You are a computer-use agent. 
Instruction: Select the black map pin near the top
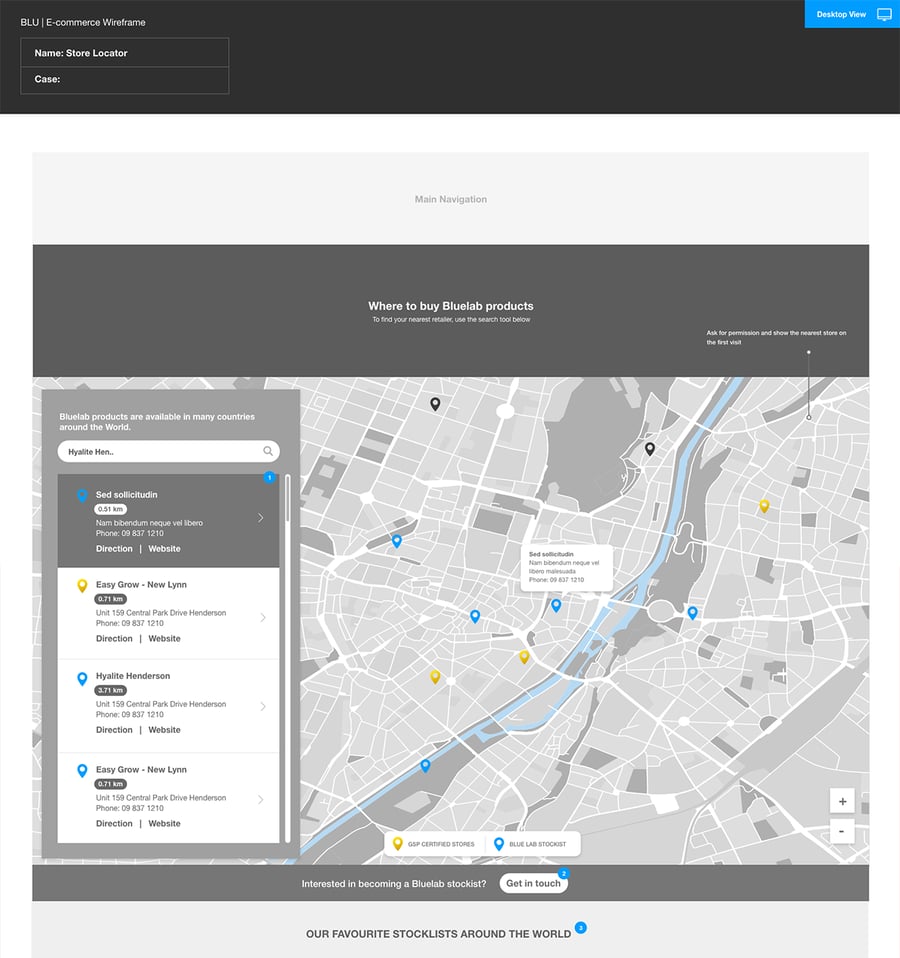coord(435,403)
